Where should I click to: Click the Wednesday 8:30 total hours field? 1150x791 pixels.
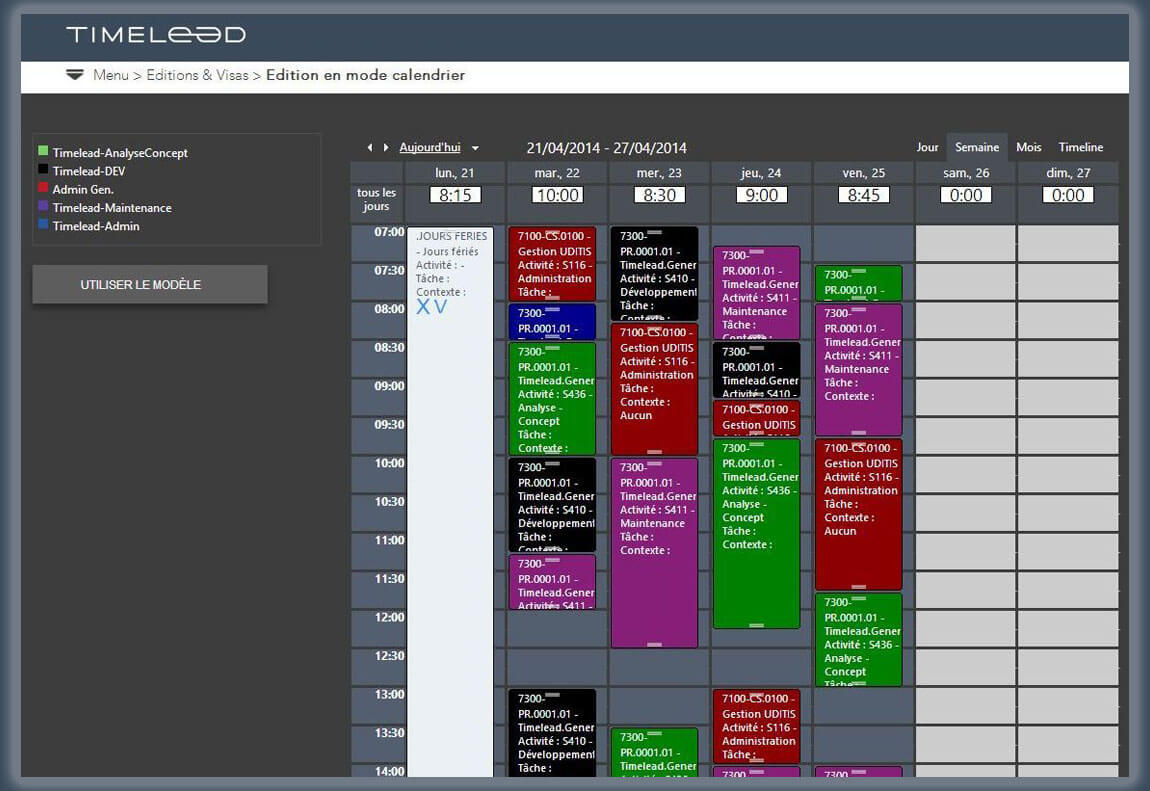[659, 195]
